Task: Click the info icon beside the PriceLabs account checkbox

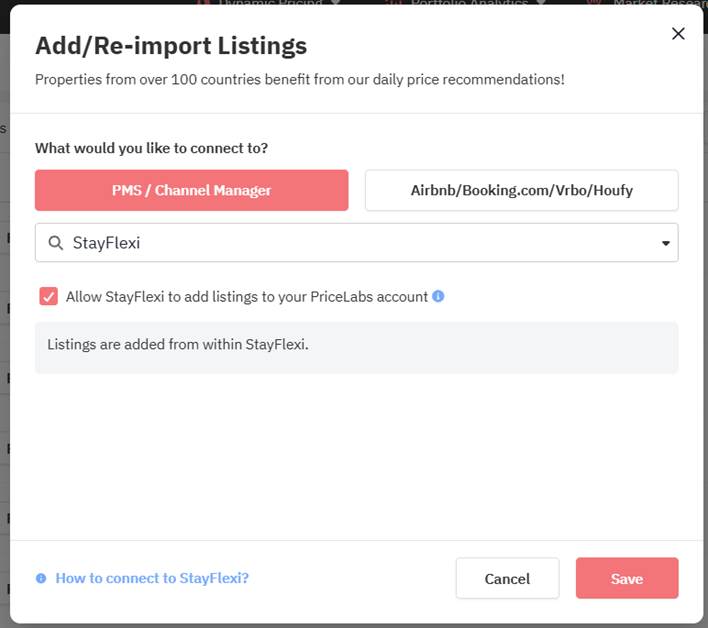Action: point(438,296)
